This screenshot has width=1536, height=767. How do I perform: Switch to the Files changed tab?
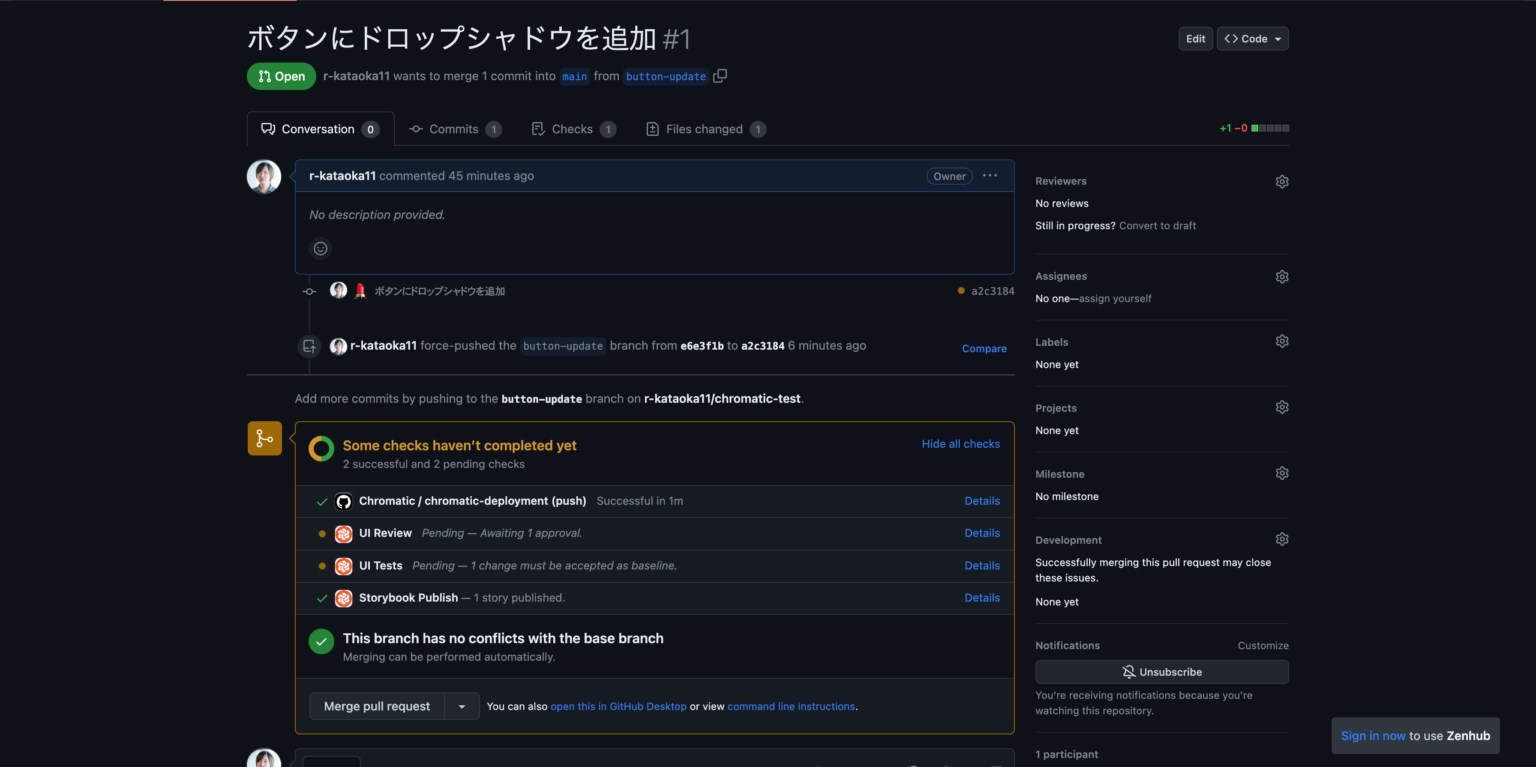(705, 128)
